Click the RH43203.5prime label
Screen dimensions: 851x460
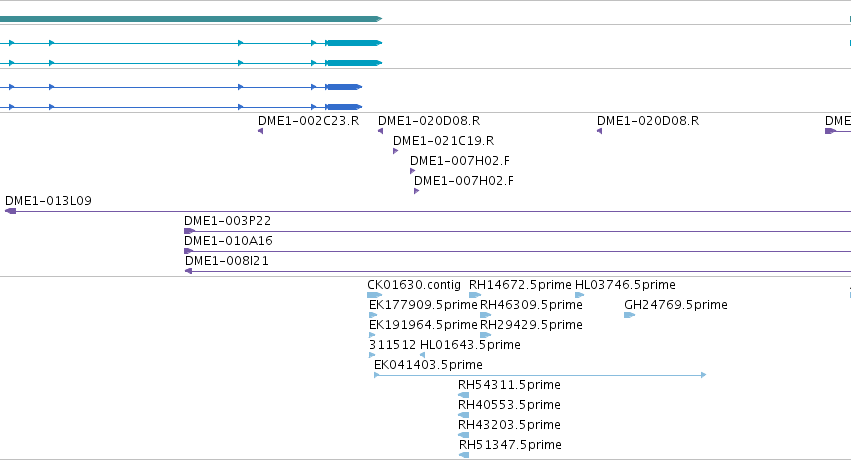click(x=509, y=425)
